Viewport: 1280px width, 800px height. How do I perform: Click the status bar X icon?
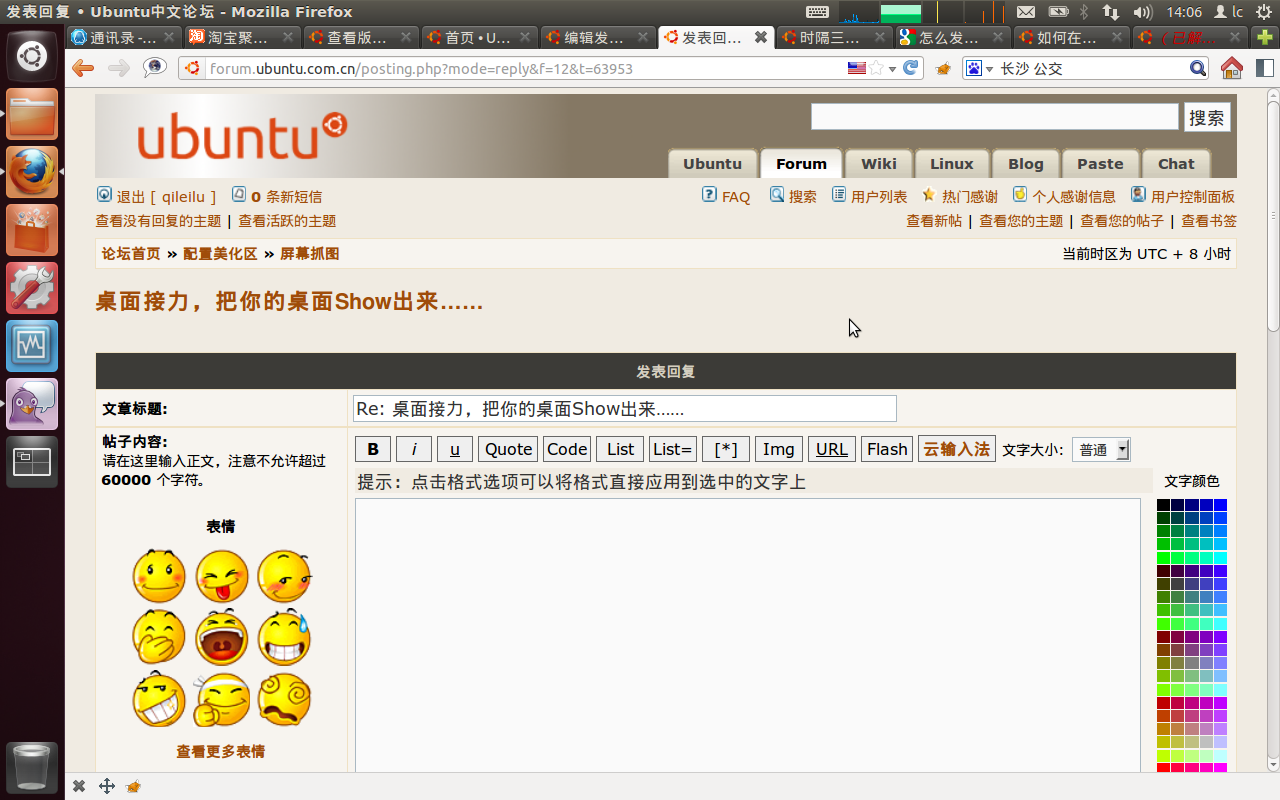[x=79, y=786]
